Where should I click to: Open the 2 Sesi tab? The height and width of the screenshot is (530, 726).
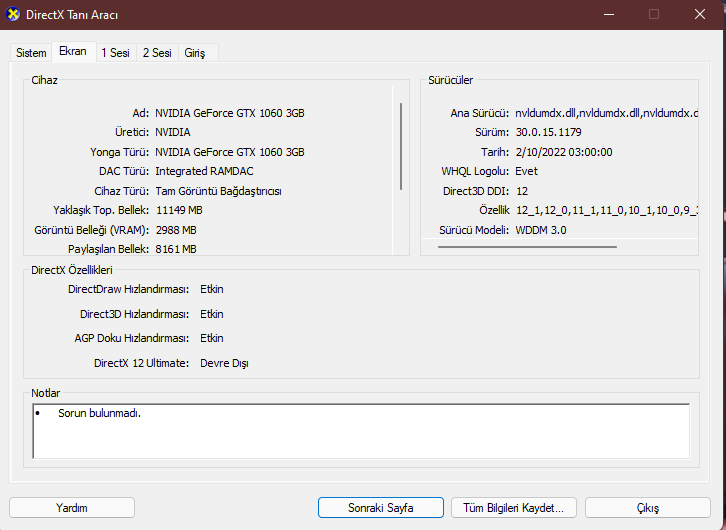(157, 53)
